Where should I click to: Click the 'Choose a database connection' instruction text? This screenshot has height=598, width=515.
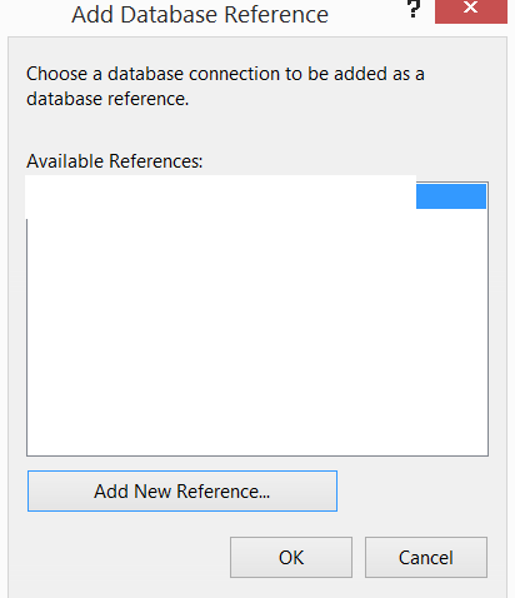(225, 86)
